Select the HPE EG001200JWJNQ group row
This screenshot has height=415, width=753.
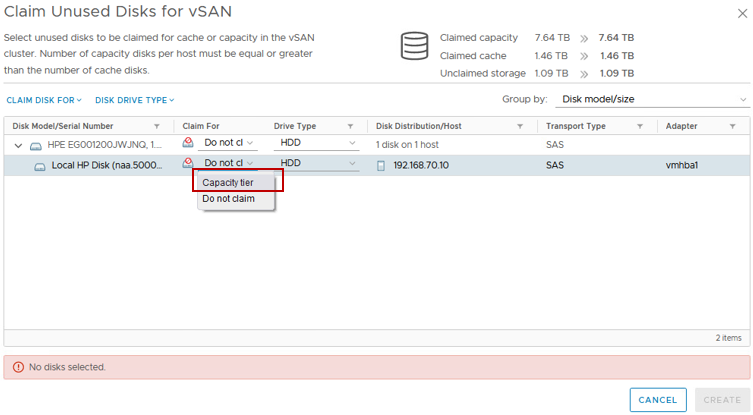[377, 145]
